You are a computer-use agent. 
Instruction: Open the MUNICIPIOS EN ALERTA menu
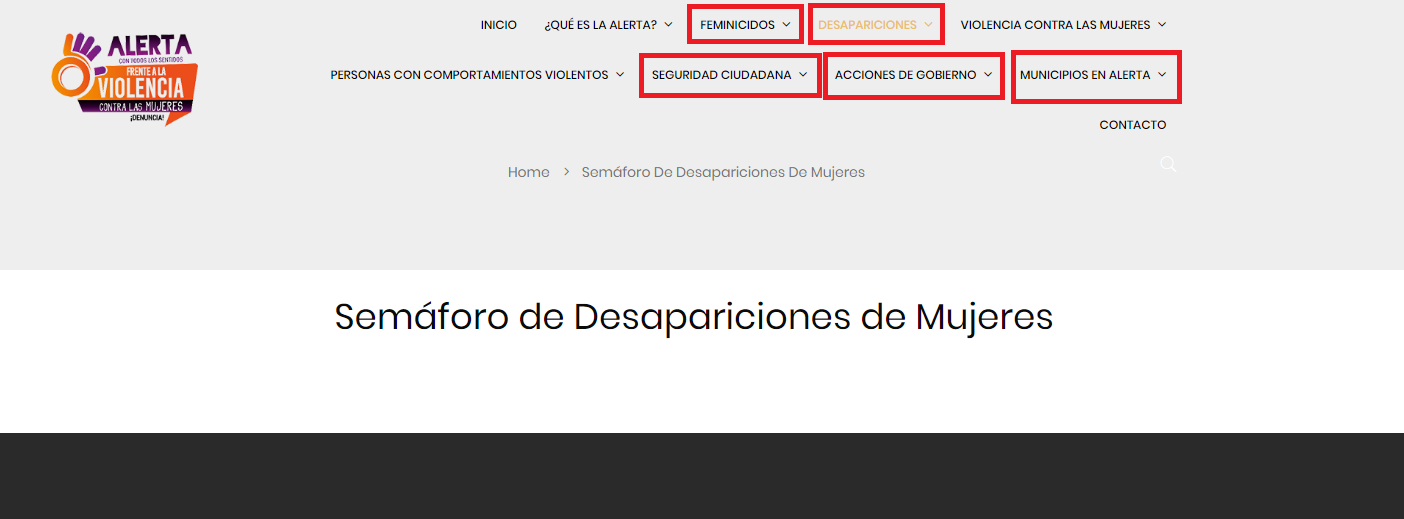pos(1085,75)
